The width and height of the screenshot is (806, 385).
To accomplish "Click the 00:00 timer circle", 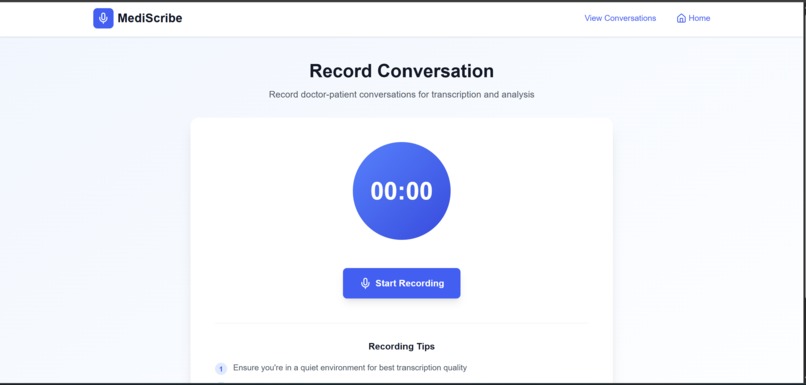I will click(x=401, y=191).
